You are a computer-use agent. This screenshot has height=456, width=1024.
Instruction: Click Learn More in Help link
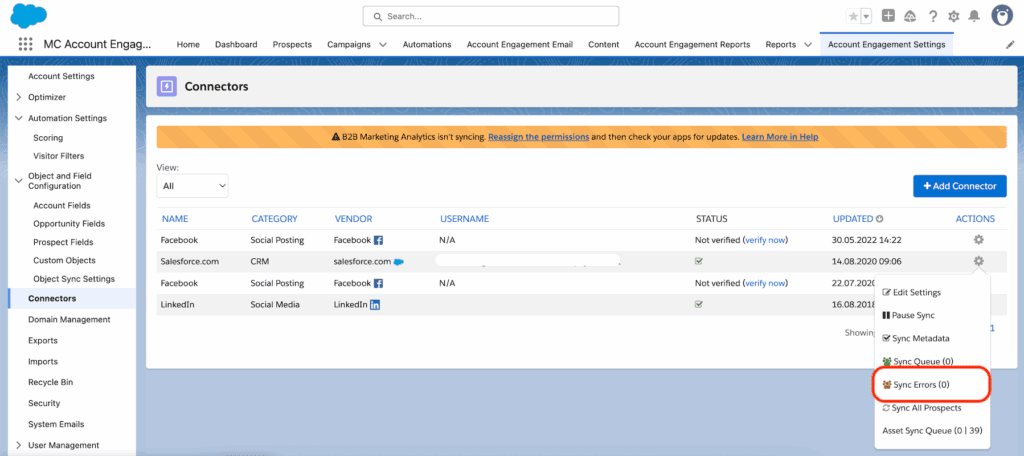(780, 137)
